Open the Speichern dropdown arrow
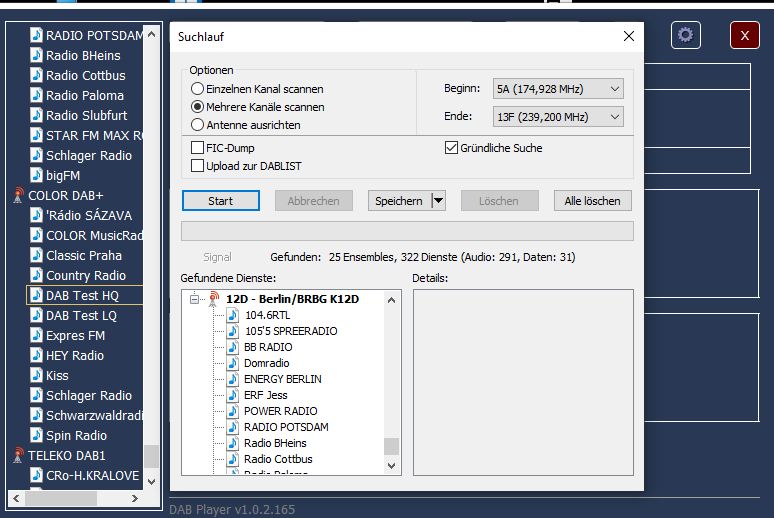The image size is (774, 518). coord(438,201)
